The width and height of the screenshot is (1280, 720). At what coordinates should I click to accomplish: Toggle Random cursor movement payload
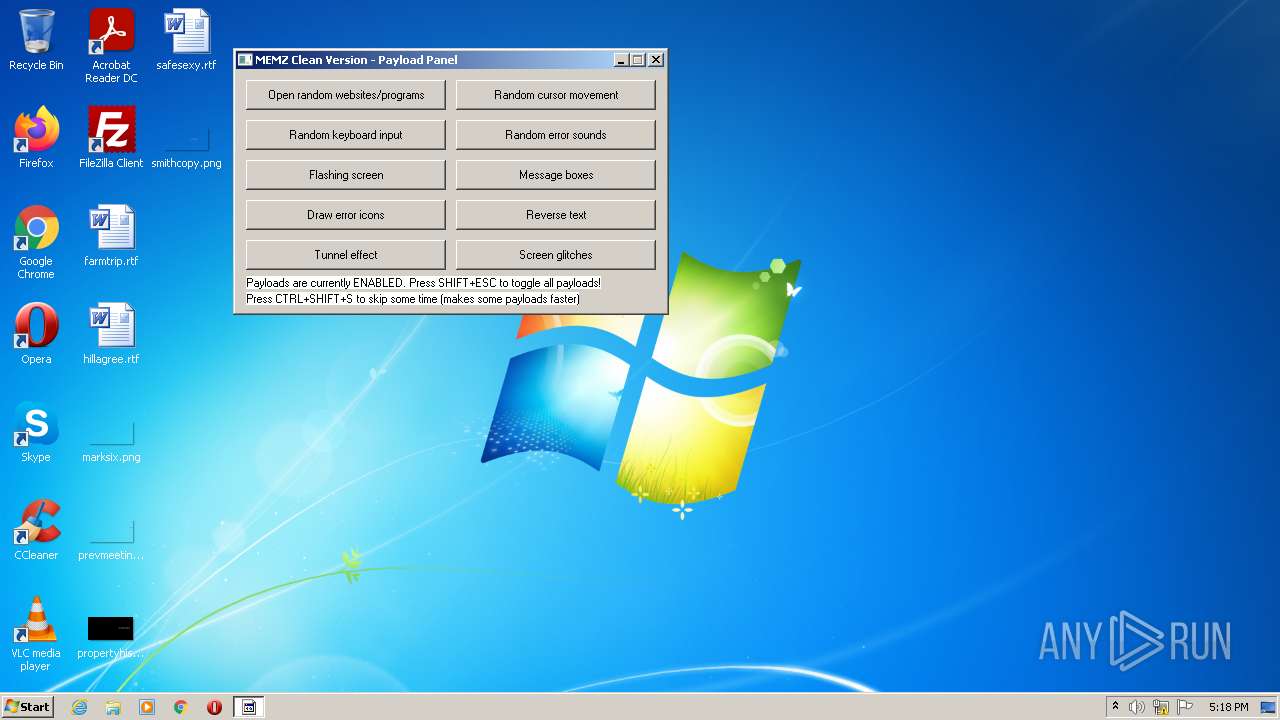tap(556, 95)
